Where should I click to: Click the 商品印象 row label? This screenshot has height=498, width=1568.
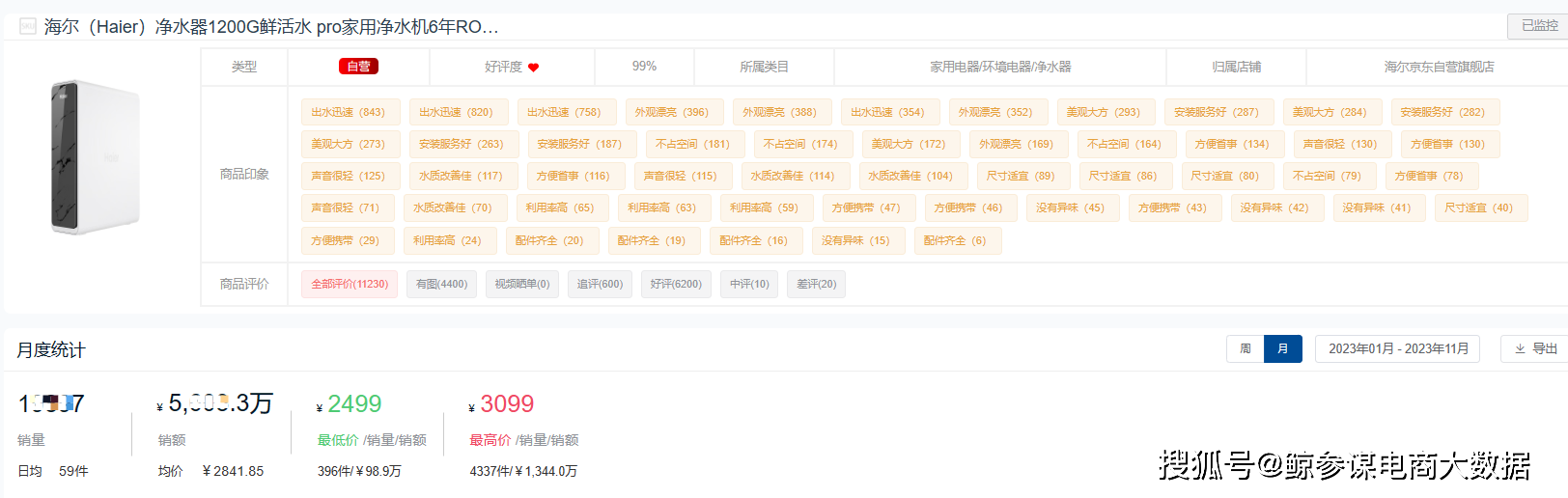244,175
